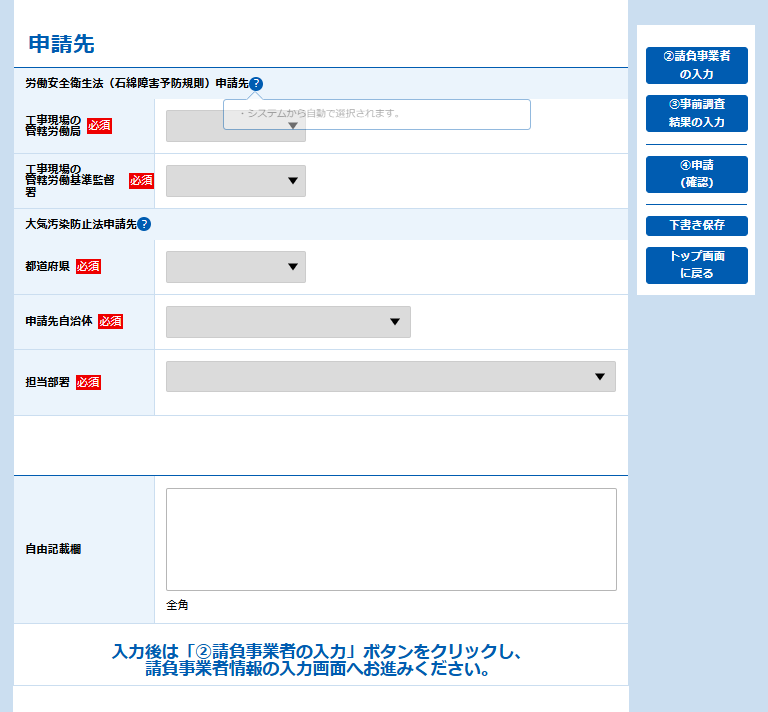The height and width of the screenshot is (712, 768).
Task: Click the 必須 badge beside 都道府県
Action: [x=88, y=267]
